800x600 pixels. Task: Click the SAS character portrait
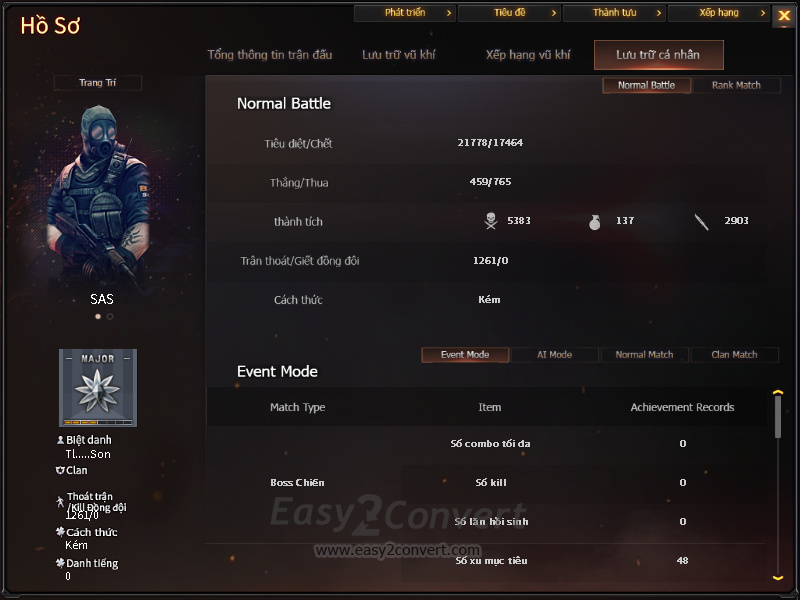(x=99, y=196)
